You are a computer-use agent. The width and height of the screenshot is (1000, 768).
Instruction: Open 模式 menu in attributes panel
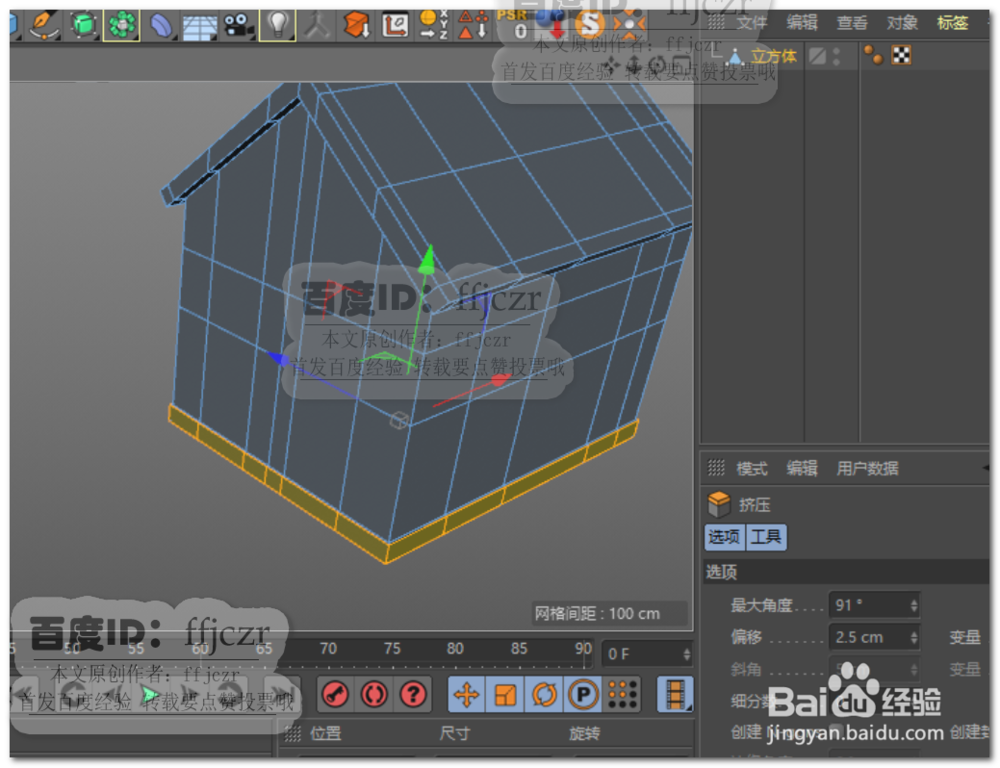coord(751,469)
